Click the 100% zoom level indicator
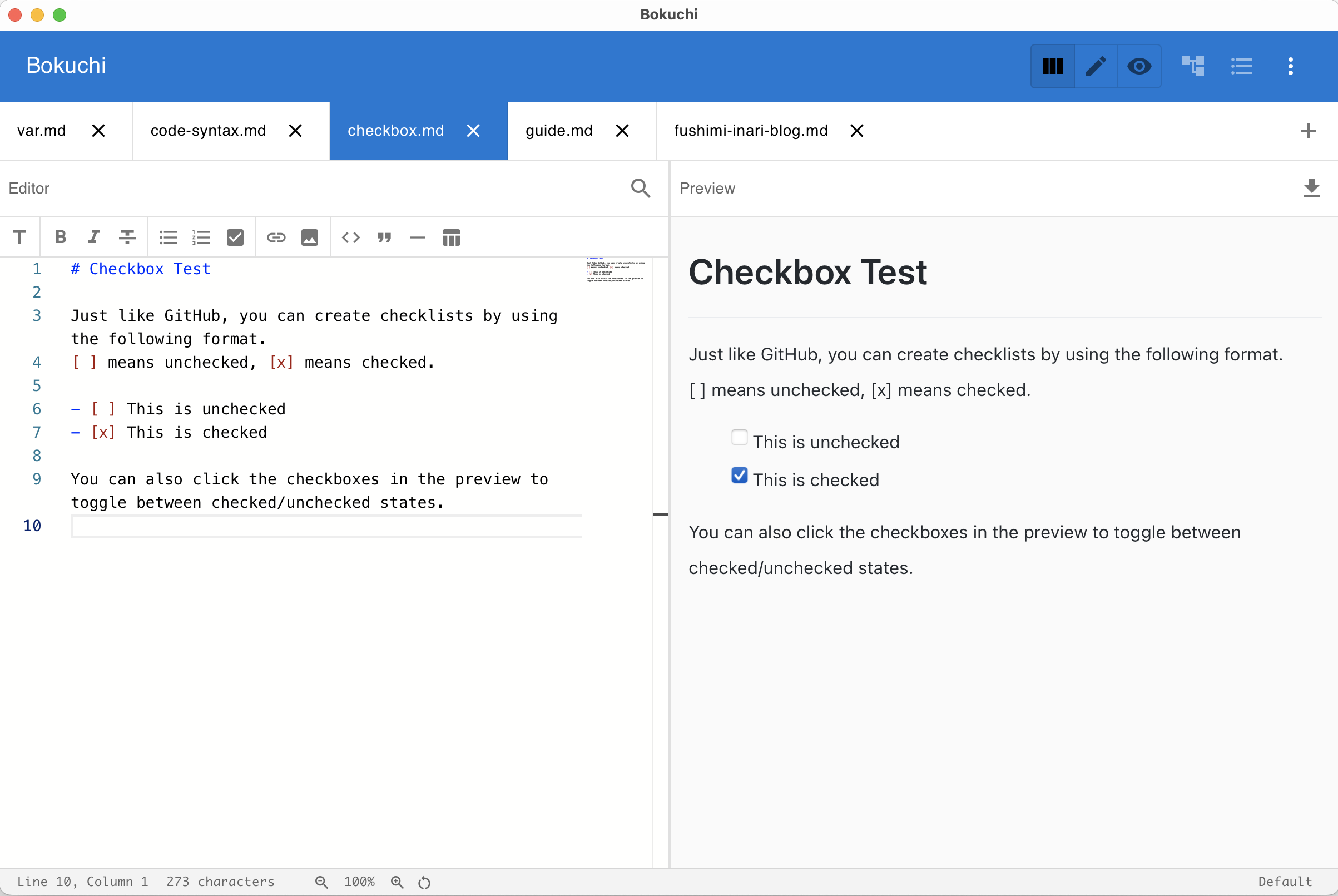The height and width of the screenshot is (896, 1338). click(x=359, y=881)
